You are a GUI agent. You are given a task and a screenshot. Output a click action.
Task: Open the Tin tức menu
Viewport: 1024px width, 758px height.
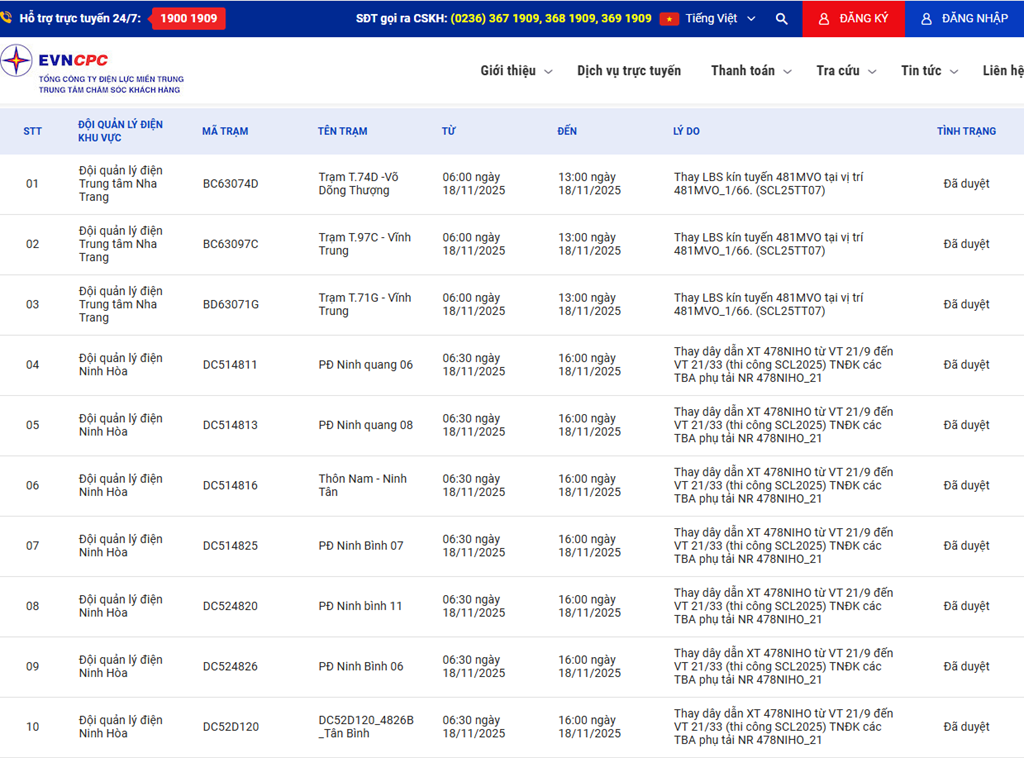pyautogui.click(x=929, y=71)
